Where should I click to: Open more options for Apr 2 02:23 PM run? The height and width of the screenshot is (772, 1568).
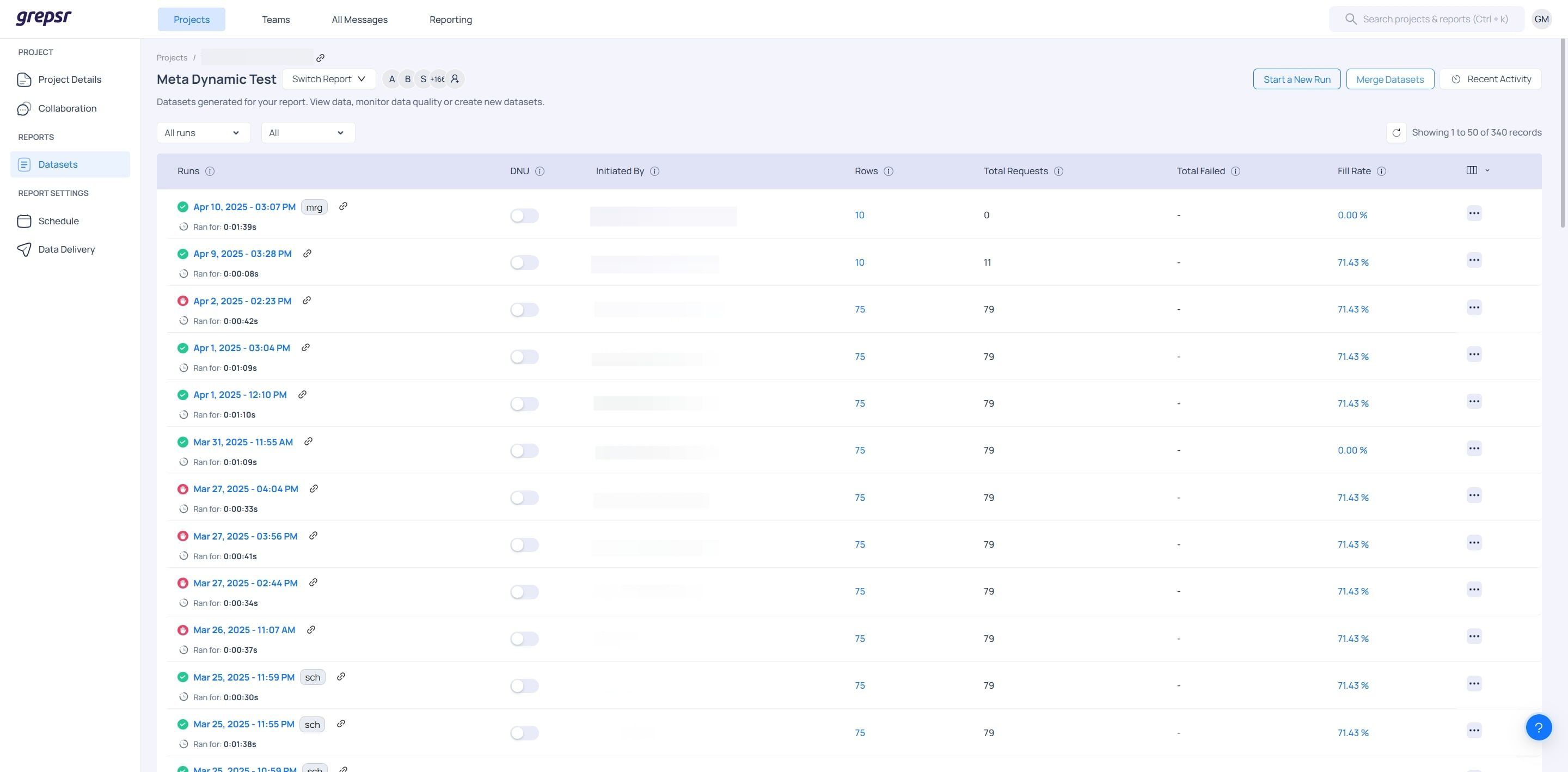click(x=1474, y=308)
